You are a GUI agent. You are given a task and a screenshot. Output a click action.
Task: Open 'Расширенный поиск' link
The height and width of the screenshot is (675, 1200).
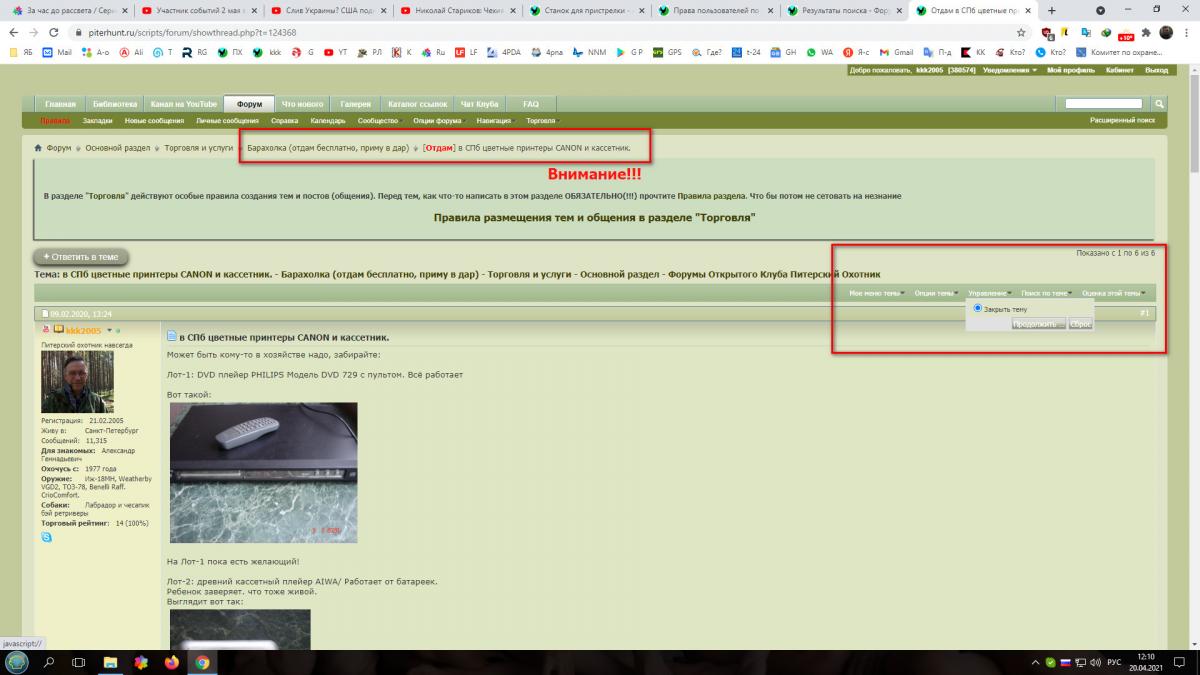click(x=1122, y=120)
